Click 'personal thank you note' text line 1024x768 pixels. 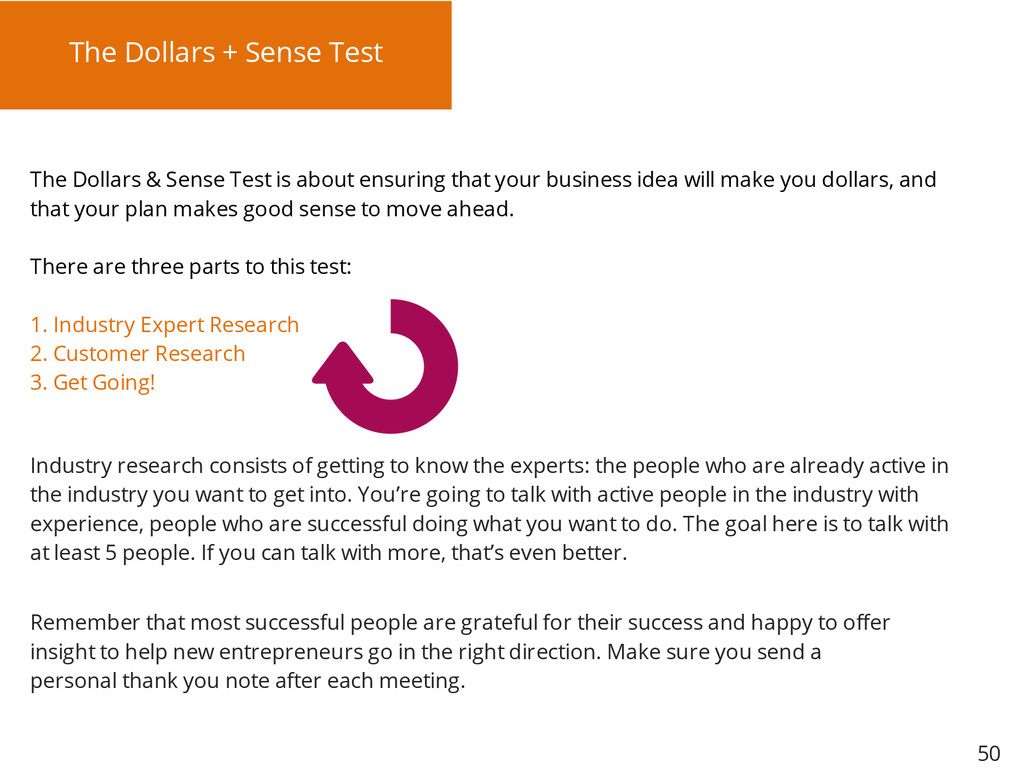[248, 680]
